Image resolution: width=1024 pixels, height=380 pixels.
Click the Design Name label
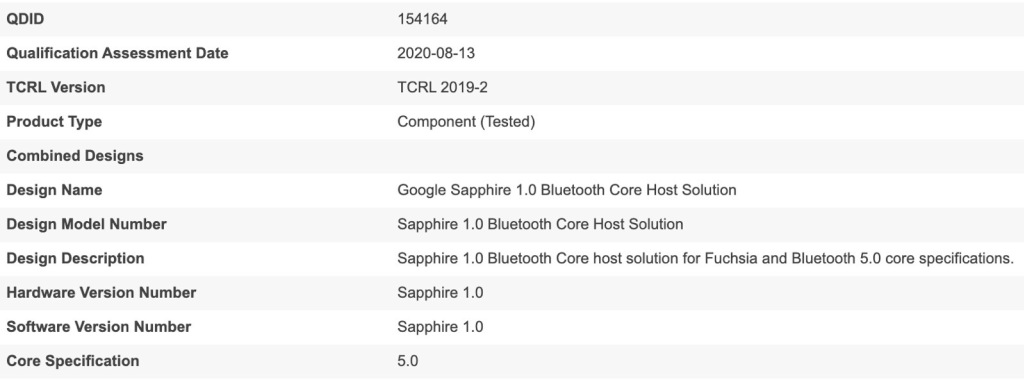click(x=54, y=190)
